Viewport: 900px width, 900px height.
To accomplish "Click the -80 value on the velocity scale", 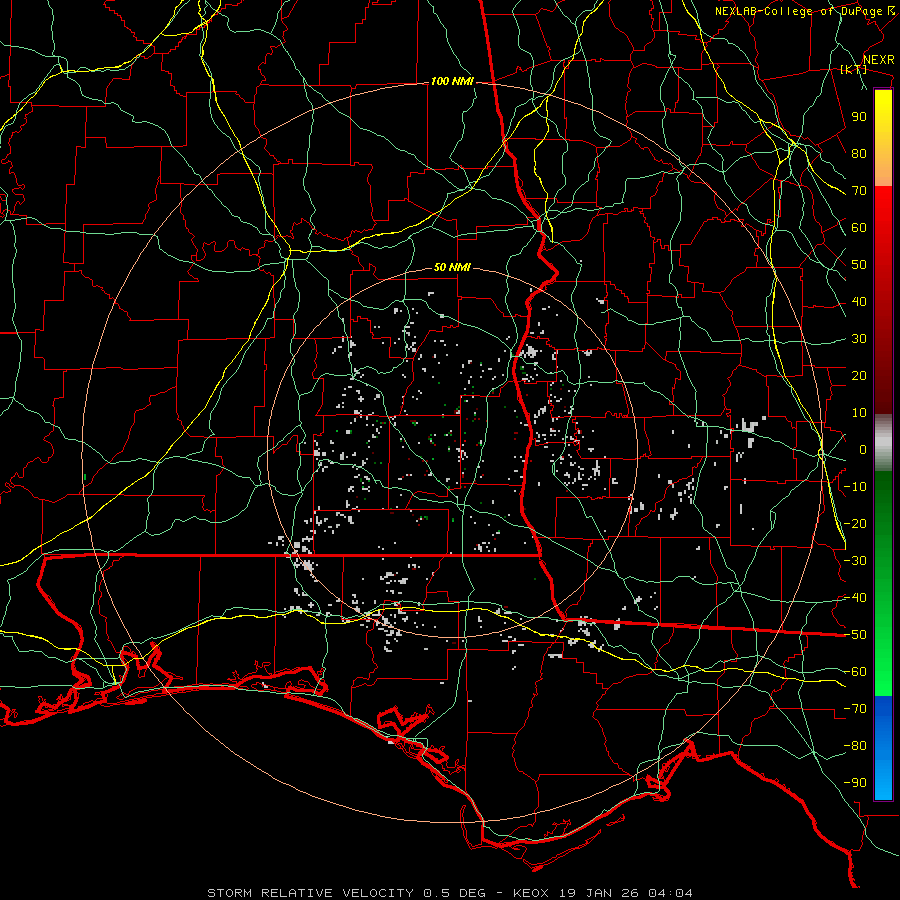I will click(855, 746).
